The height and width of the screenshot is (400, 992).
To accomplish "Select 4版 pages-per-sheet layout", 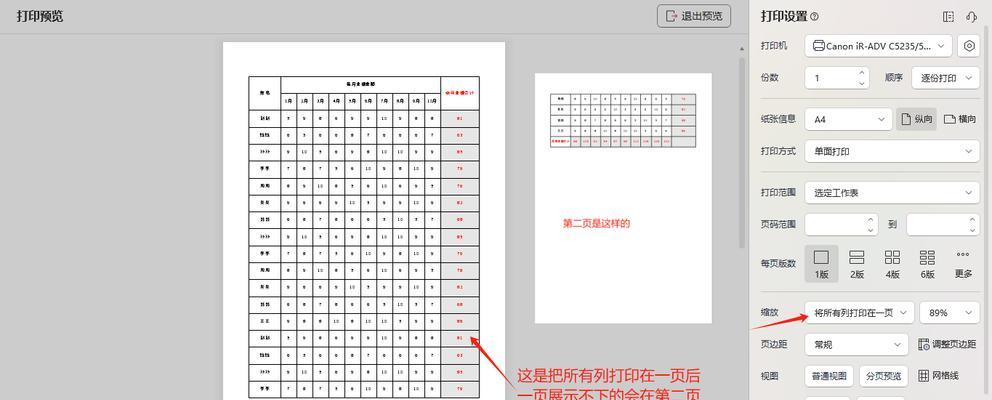I will pyautogui.click(x=892, y=263).
